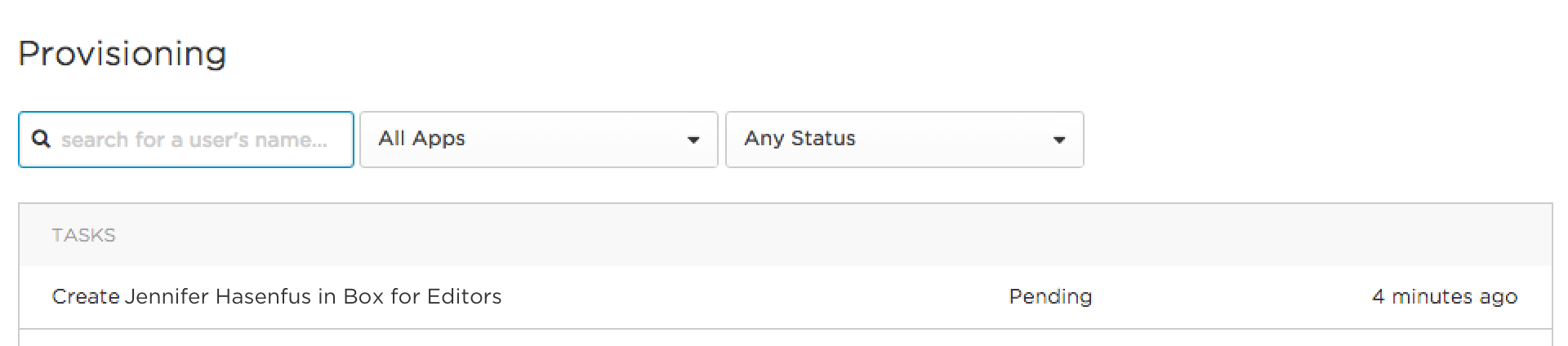The image size is (1568, 346).
Task: Click the empty gray area of the TASKS header bar
Action: tap(817, 235)
